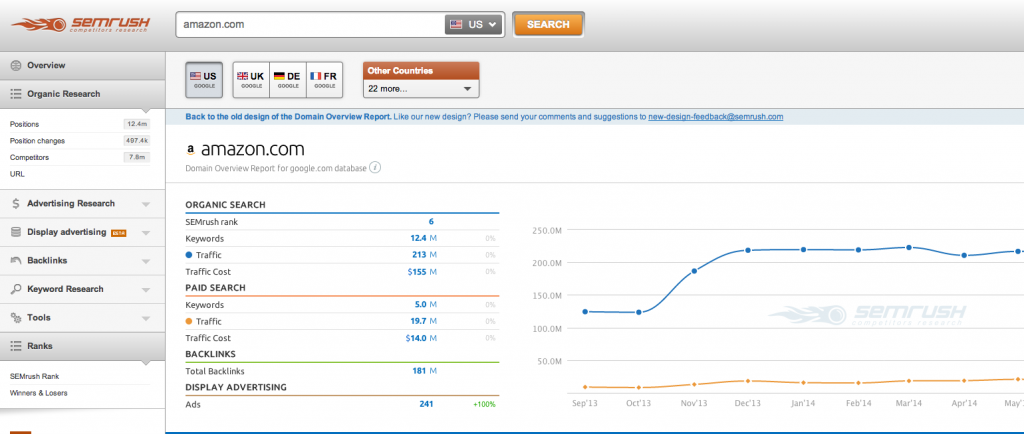Viewport: 1024px width, 434px height.
Task: Click the paid Traffic value 19.7 M
Action: click(x=423, y=322)
